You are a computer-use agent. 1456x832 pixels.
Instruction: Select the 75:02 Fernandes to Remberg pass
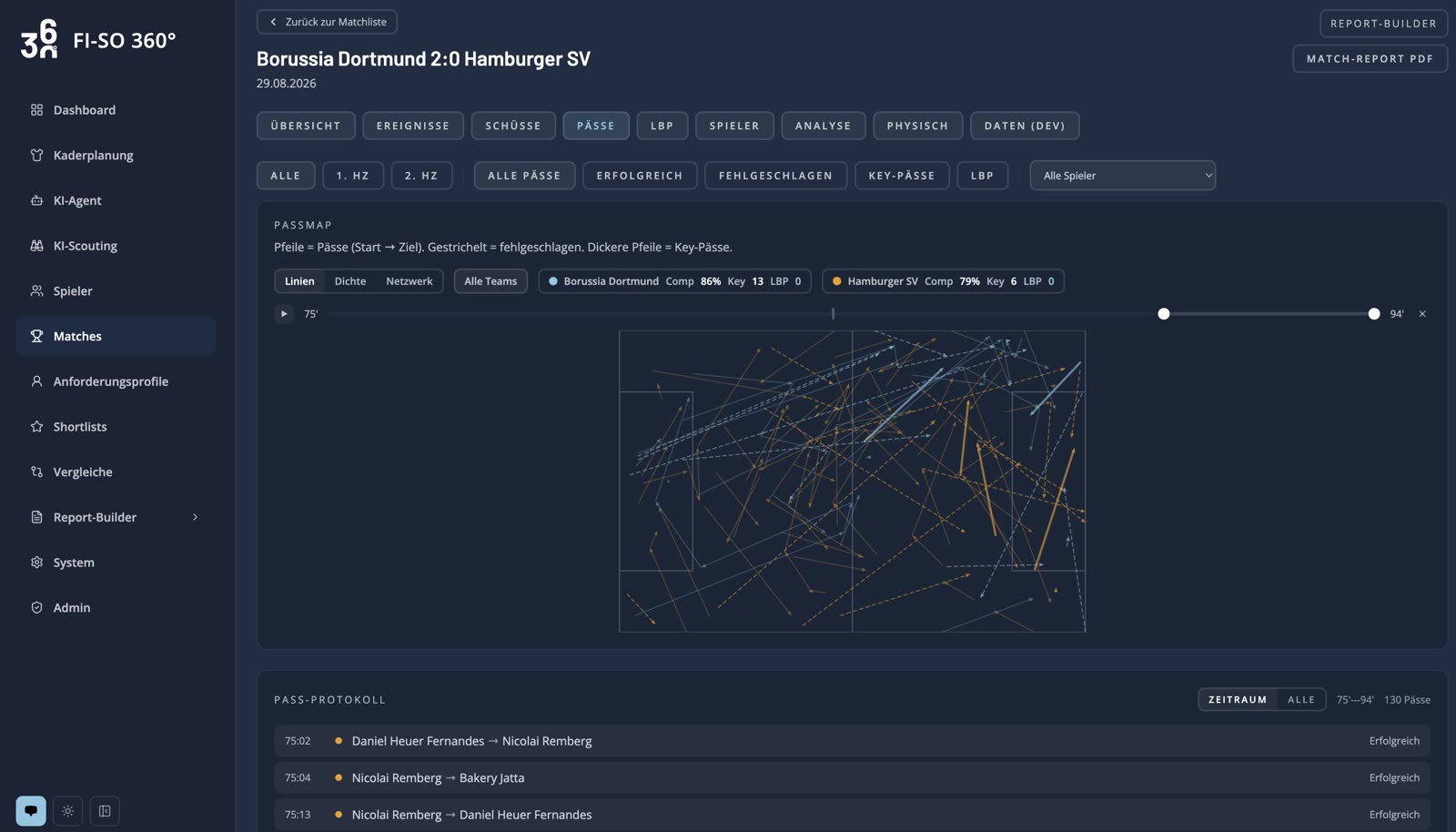click(852, 741)
